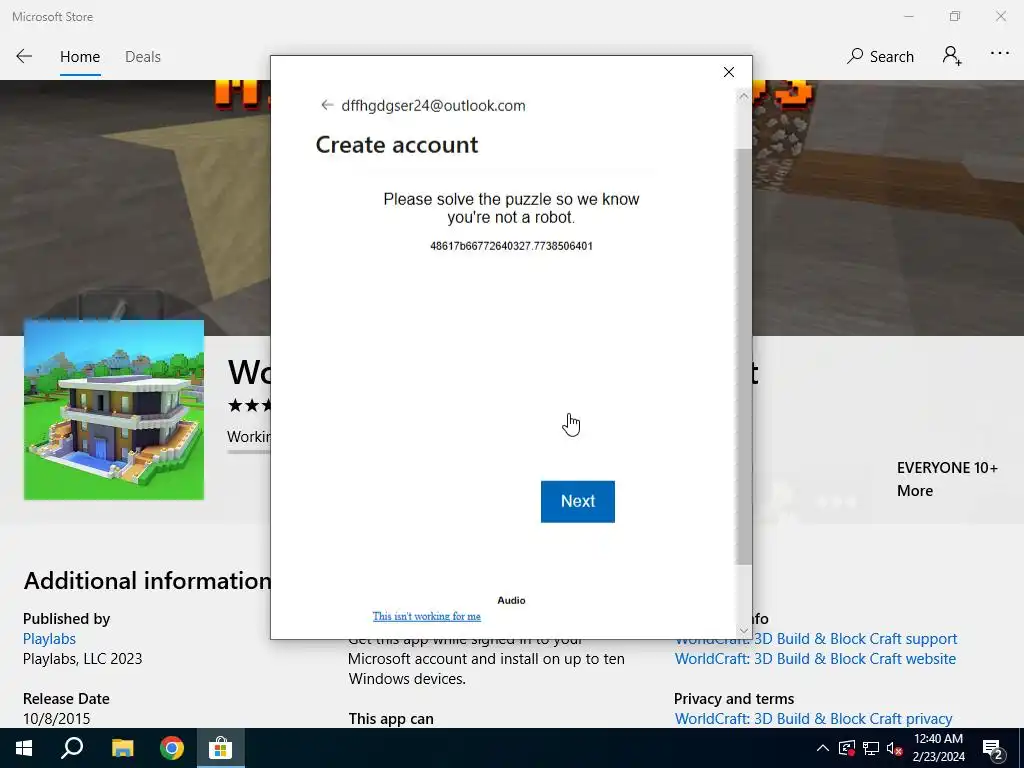Open WorldCraft website link
1024x768 pixels.
(x=815, y=658)
